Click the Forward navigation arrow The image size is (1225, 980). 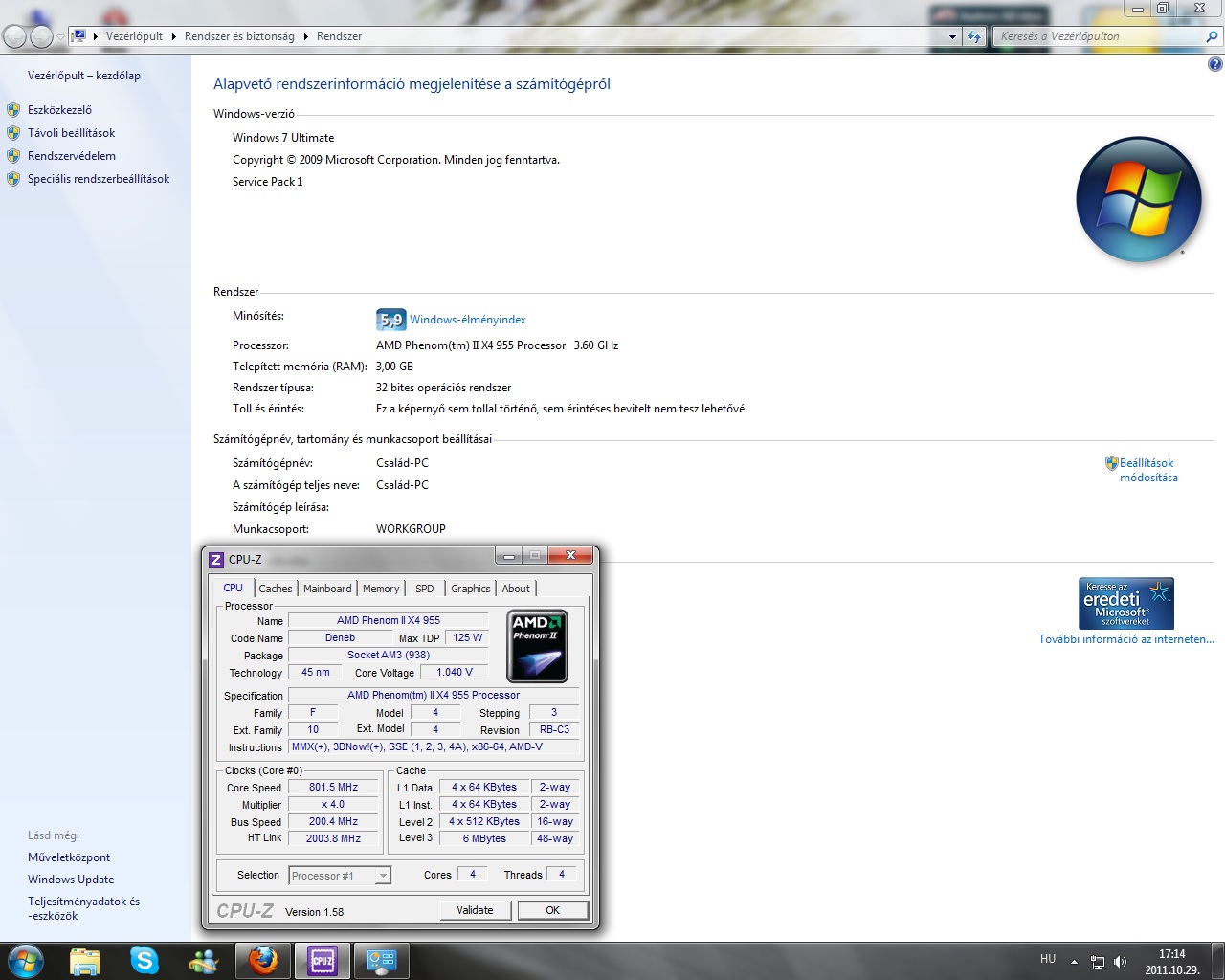[41, 36]
